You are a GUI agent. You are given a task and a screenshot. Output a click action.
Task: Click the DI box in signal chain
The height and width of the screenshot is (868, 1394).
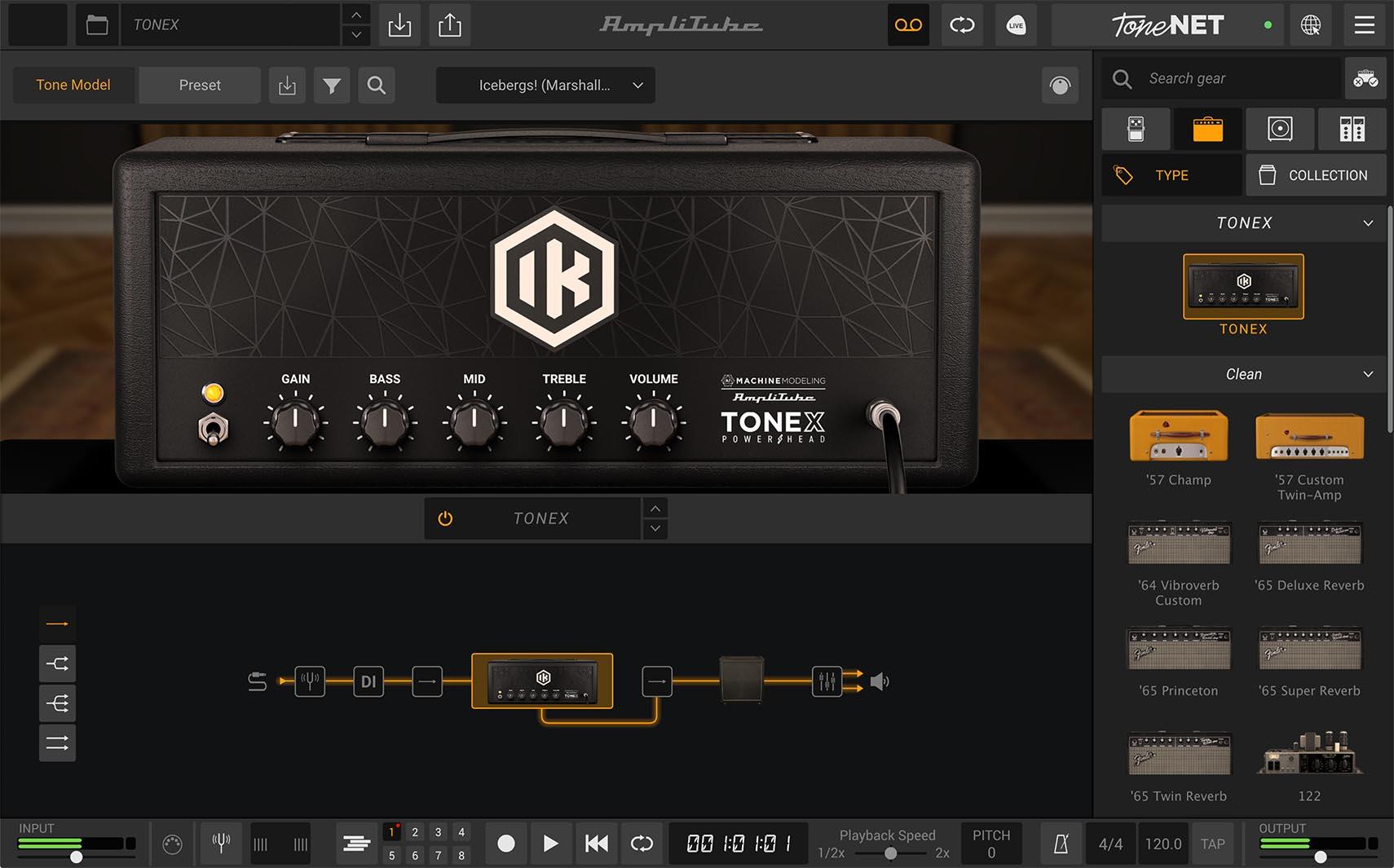pyautogui.click(x=368, y=681)
